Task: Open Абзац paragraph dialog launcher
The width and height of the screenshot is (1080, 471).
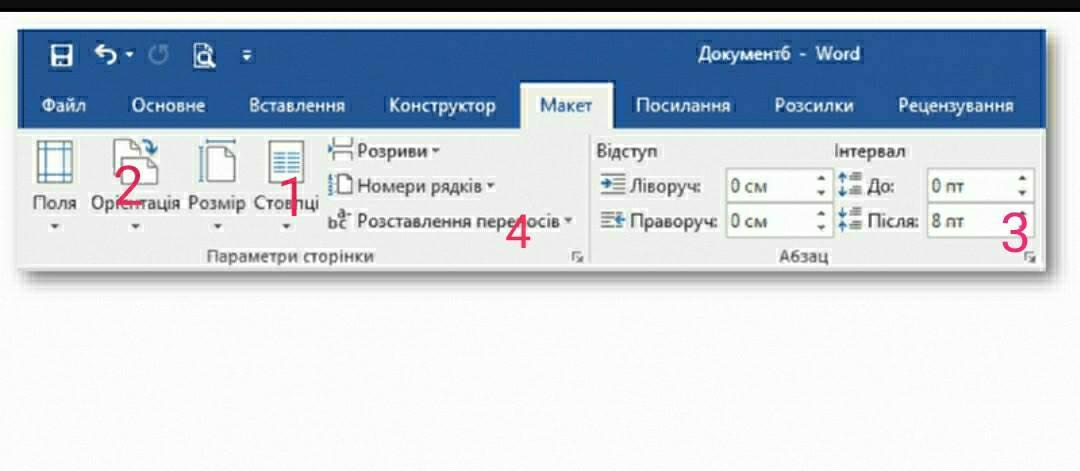Action: (1030, 258)
